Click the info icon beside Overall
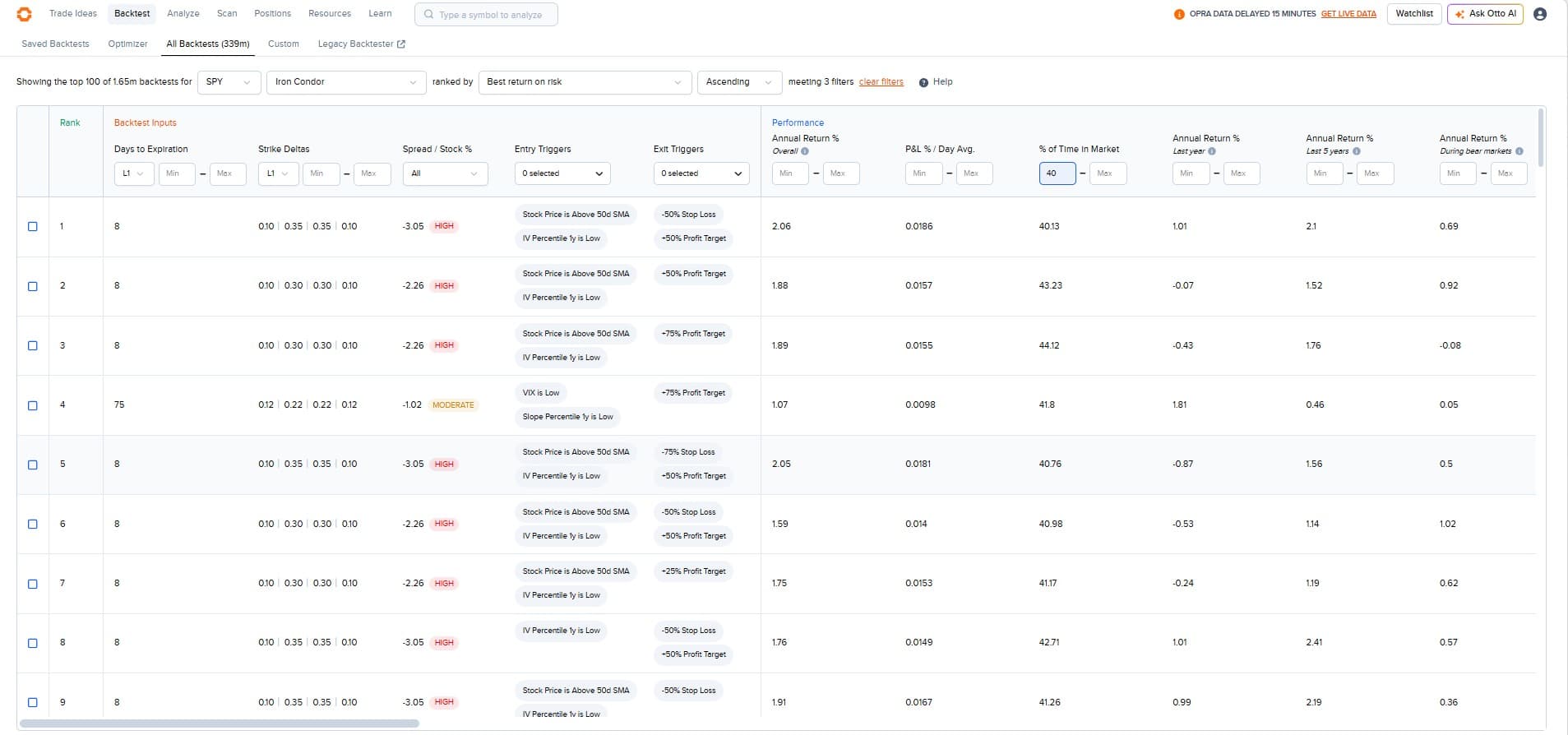 805,151
